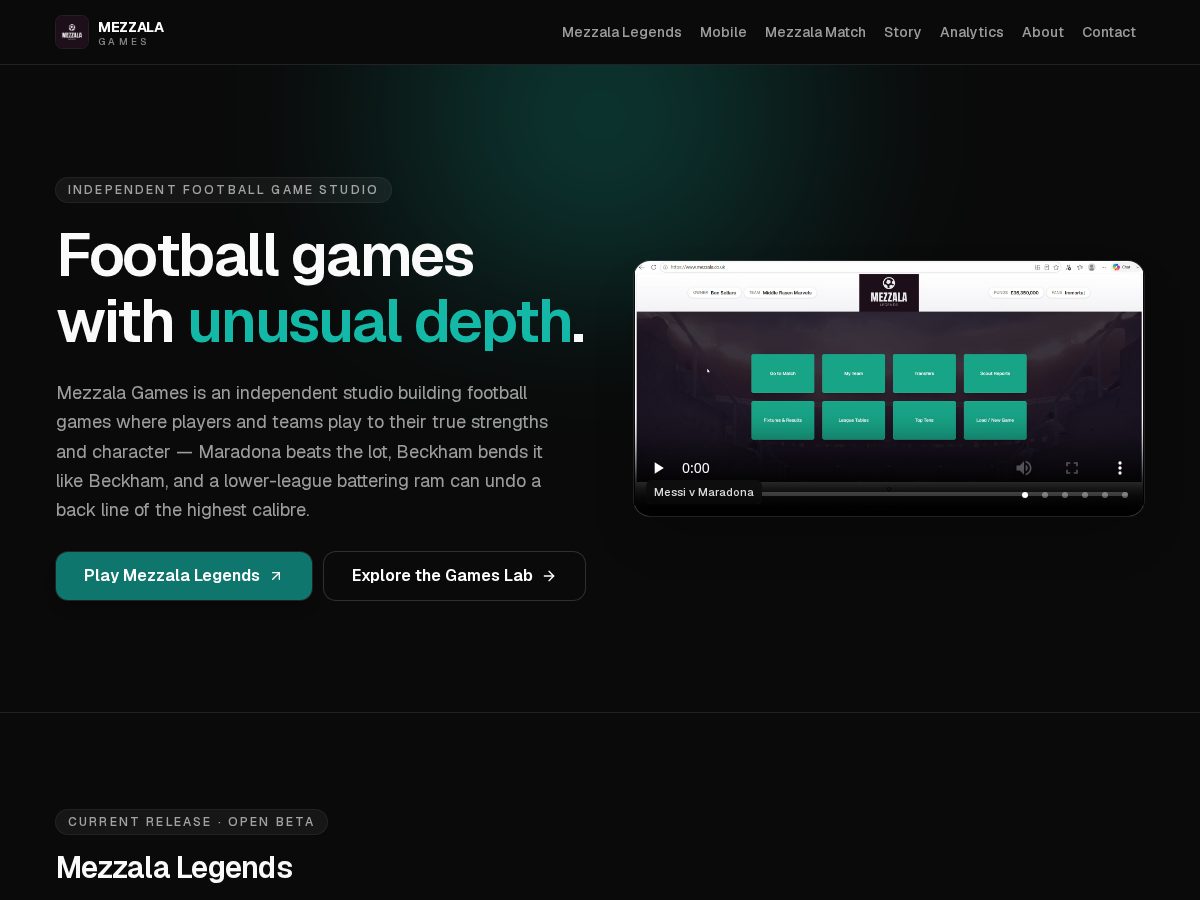
Task: Click the video's 0:00 time display
Action: click(x=696, y=468)
